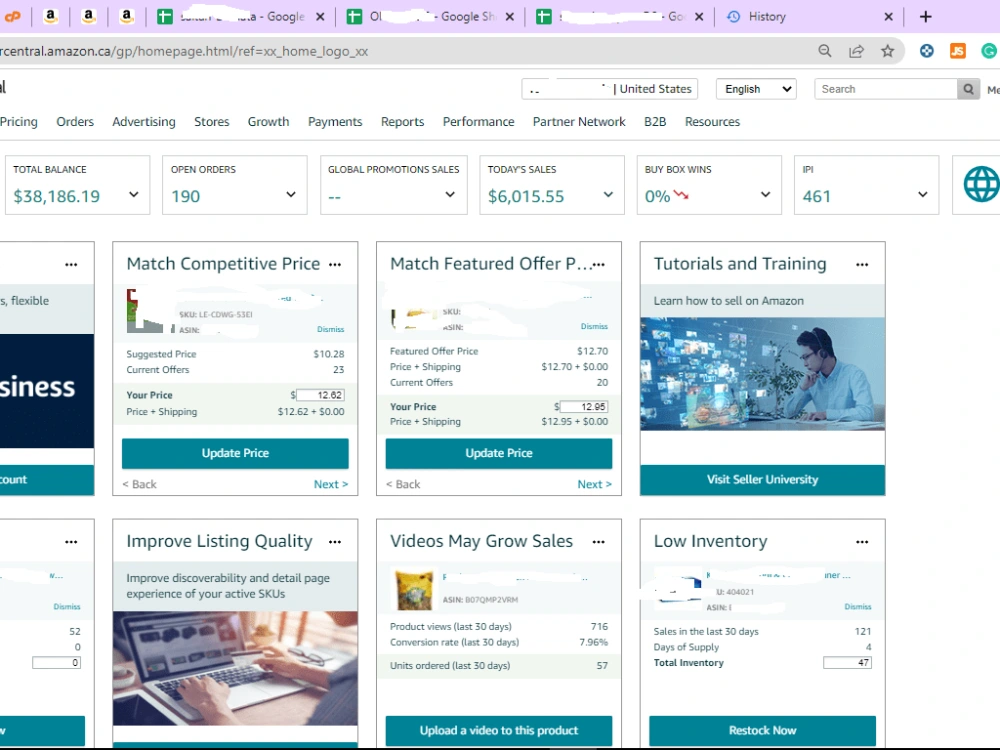Open the English language dropdown
The image size is (1000, 750).
(756, 89)
